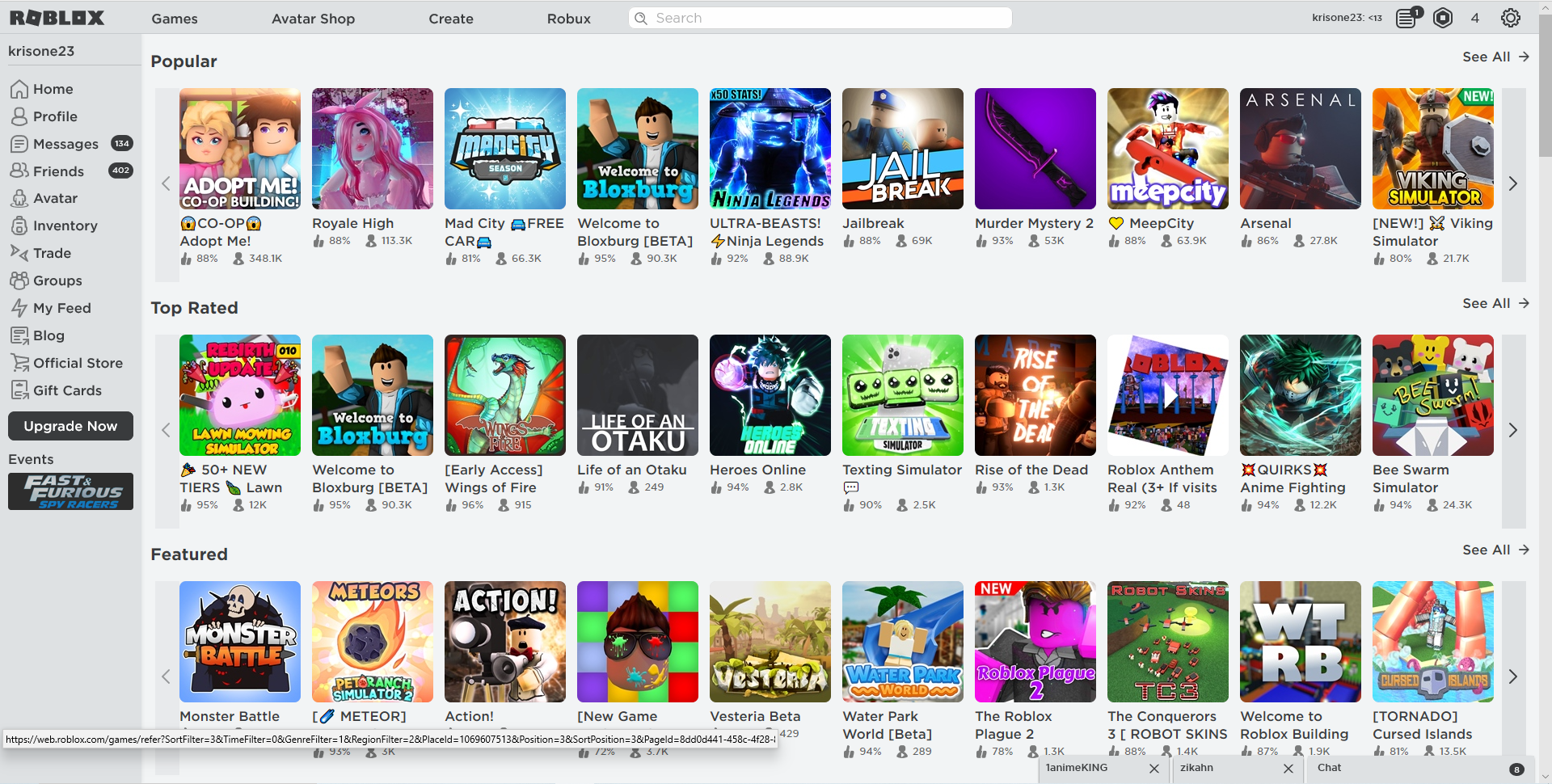Open the Water Park World thumbnail

click(903, 642)
